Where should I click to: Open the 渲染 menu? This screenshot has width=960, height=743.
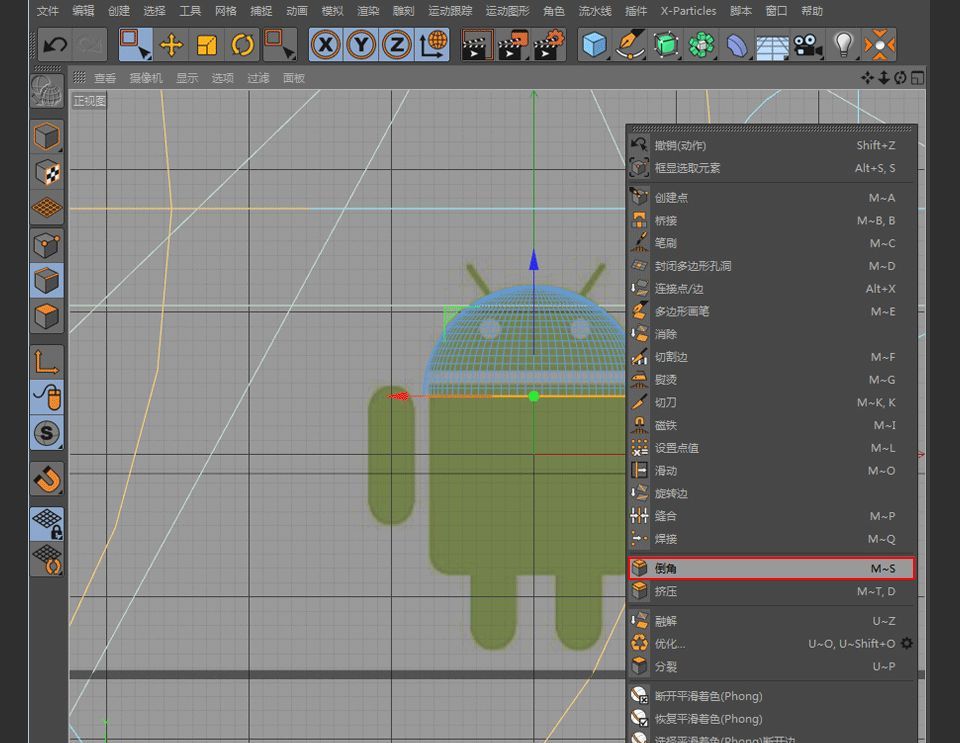[368, 11]
